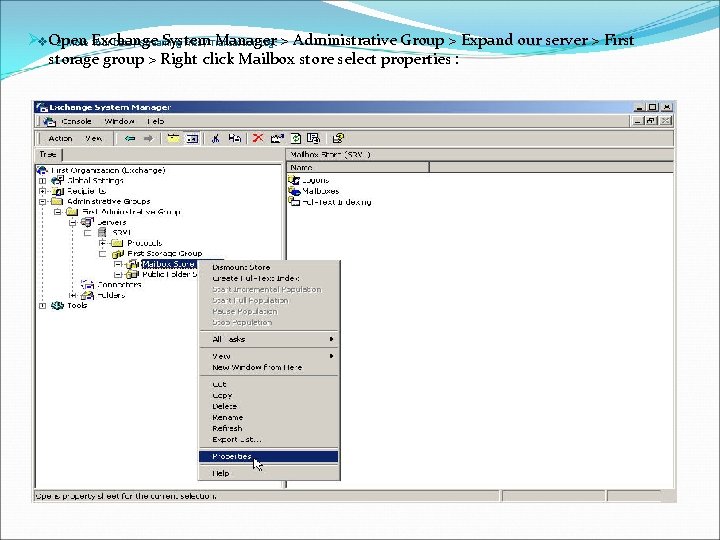Image resolution: width=720 pixels, height=540 pixels.
Task: Click the red X Delete toolbar icon
Action: (258, 138)
